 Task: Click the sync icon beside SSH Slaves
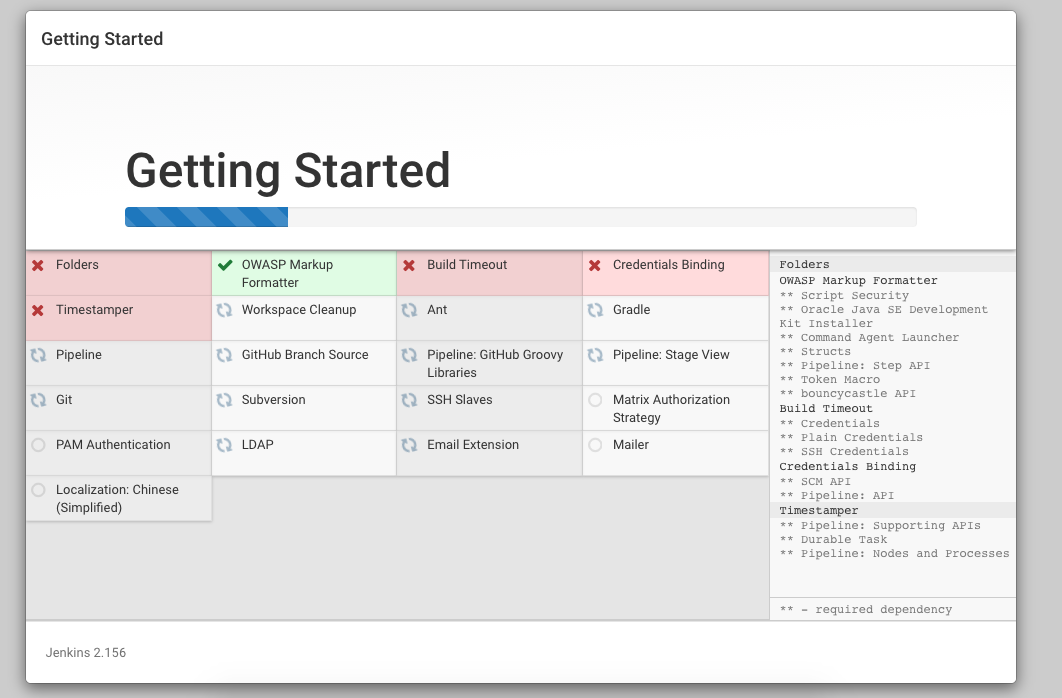click(x=409, y=400)
